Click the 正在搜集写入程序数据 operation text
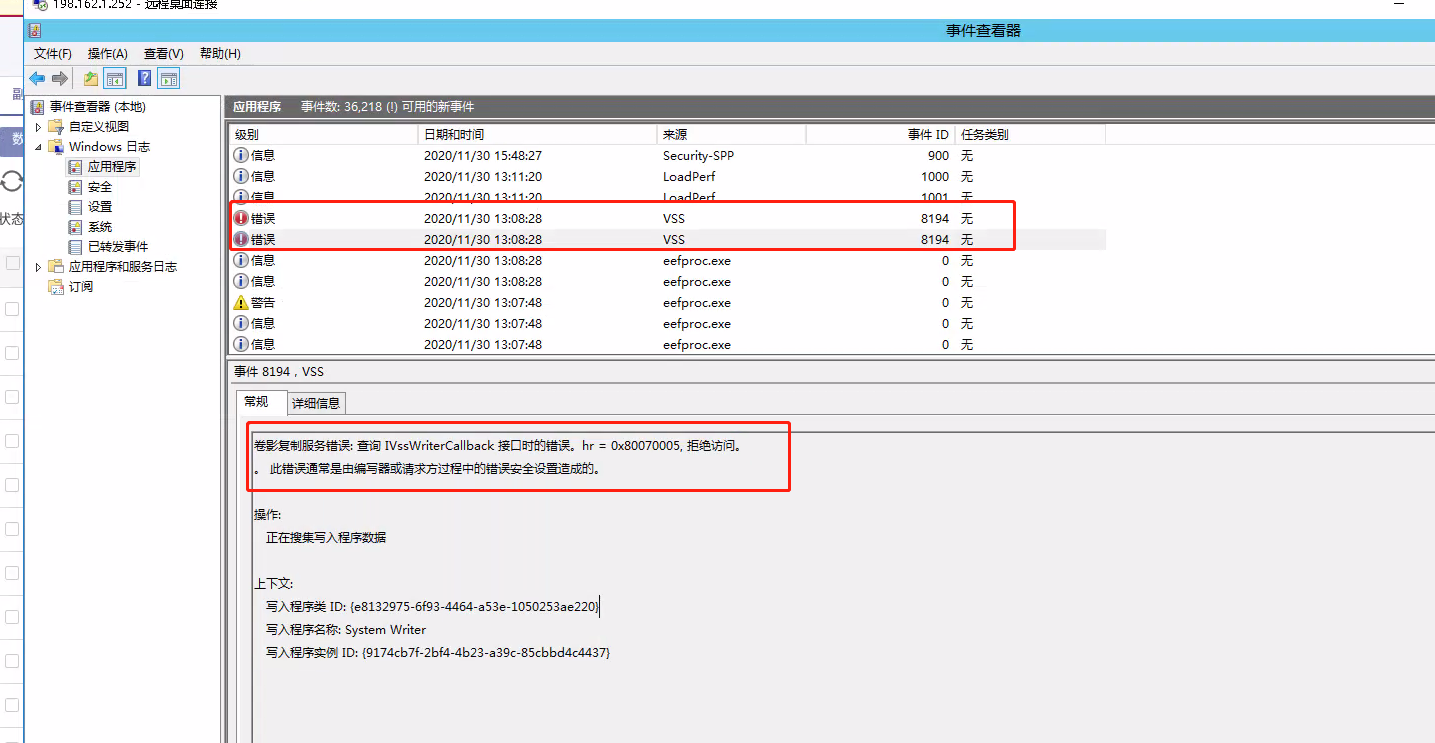 pos(326,538)
